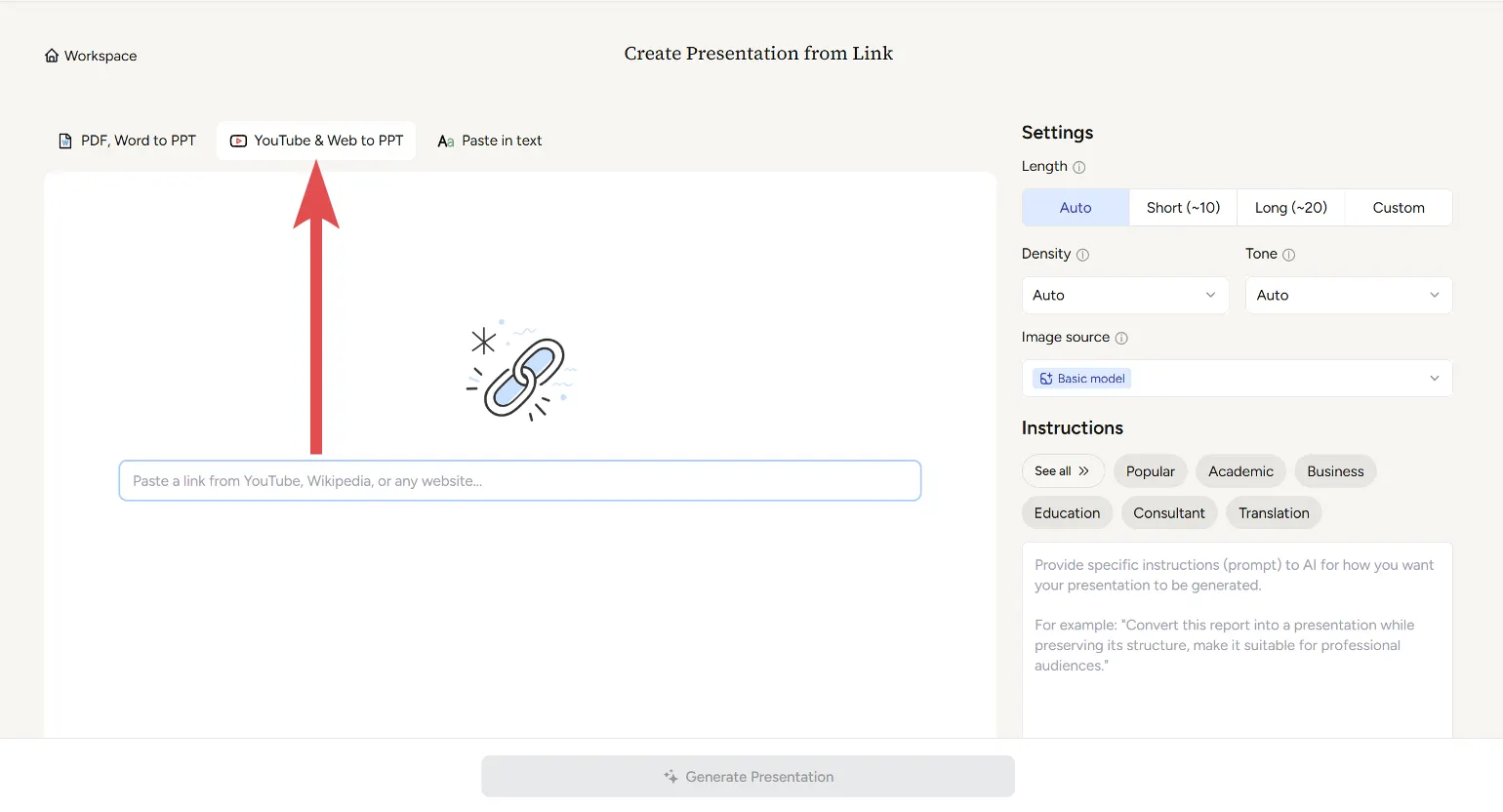The height and width of the screenshot is (812, 1503).
Task: Focus the paste link input field
Action: pos(519,481)
